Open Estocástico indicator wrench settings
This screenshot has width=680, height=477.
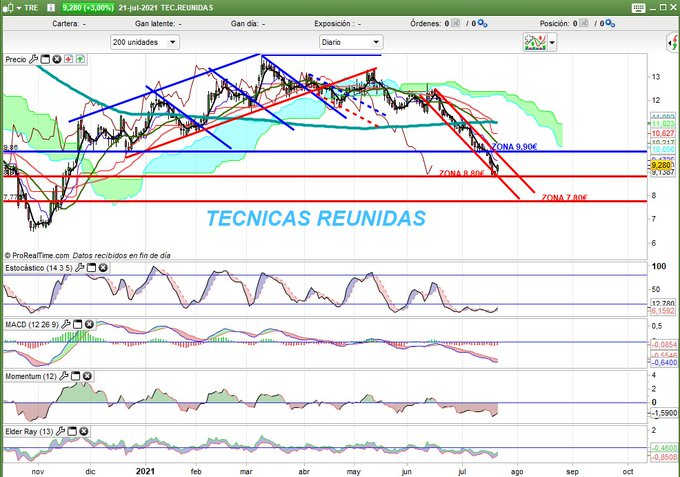pyautogui.click(x=79, y=268)
